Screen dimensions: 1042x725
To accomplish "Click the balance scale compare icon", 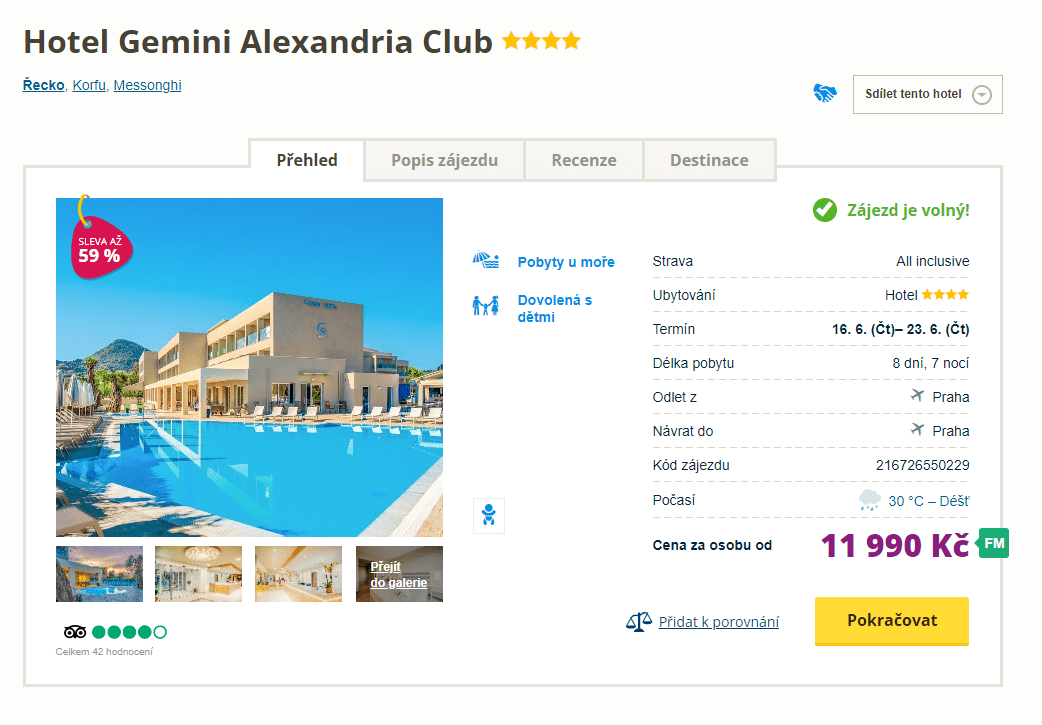I will [x=638, y=622].
